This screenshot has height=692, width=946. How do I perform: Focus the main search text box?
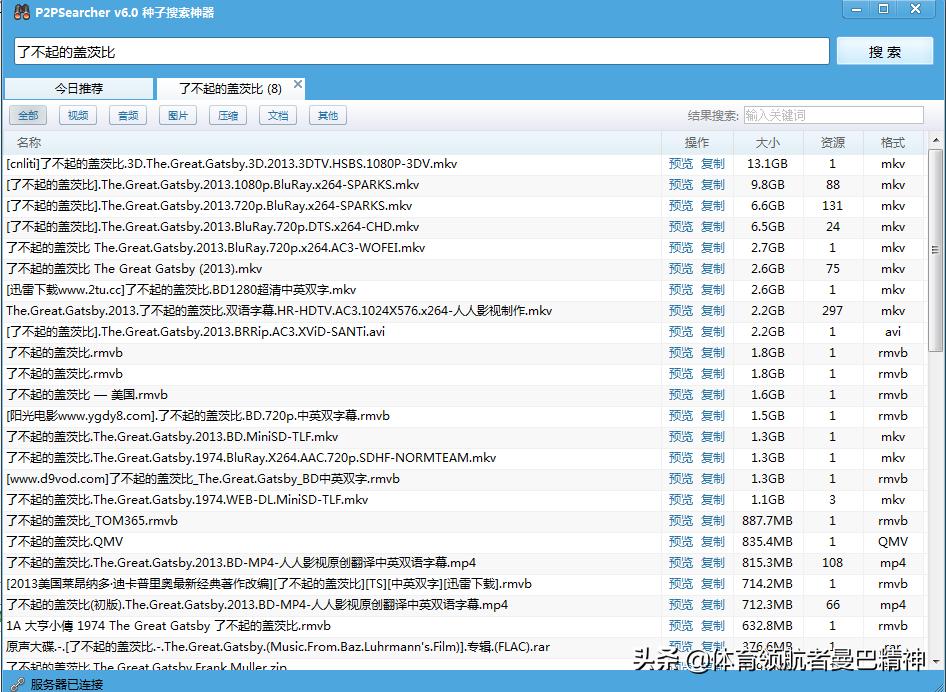(421, 51)
